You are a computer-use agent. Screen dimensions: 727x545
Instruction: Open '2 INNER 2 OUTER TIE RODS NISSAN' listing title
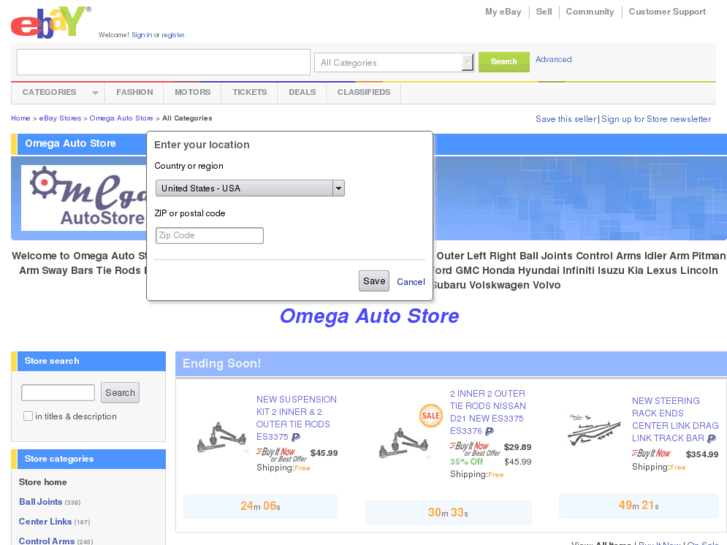click(x=488, y=412)
